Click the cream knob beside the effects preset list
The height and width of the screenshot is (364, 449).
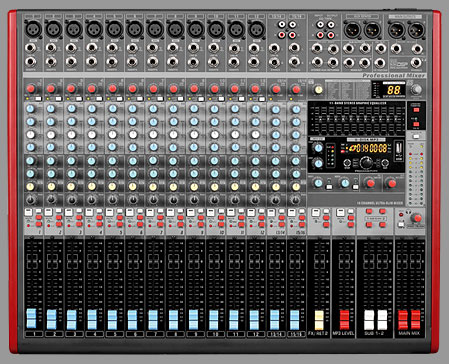coord(318,89)
